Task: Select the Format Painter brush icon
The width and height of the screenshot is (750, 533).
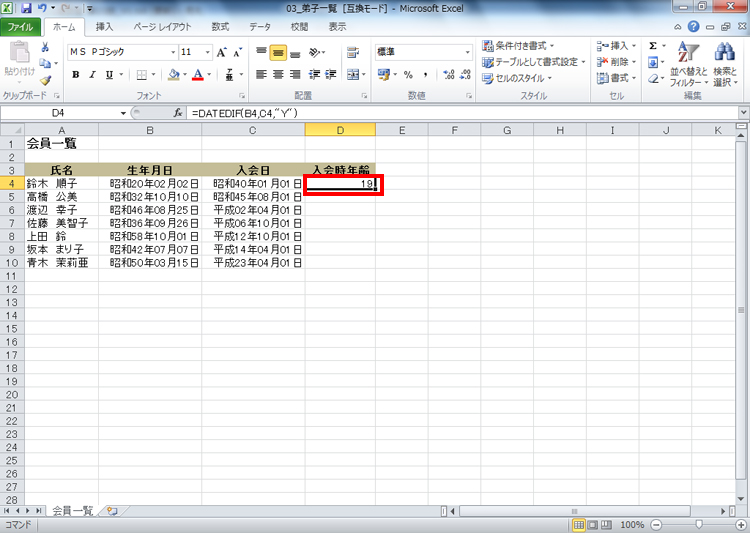Action: pyautogui.click(x=45, y=80)
